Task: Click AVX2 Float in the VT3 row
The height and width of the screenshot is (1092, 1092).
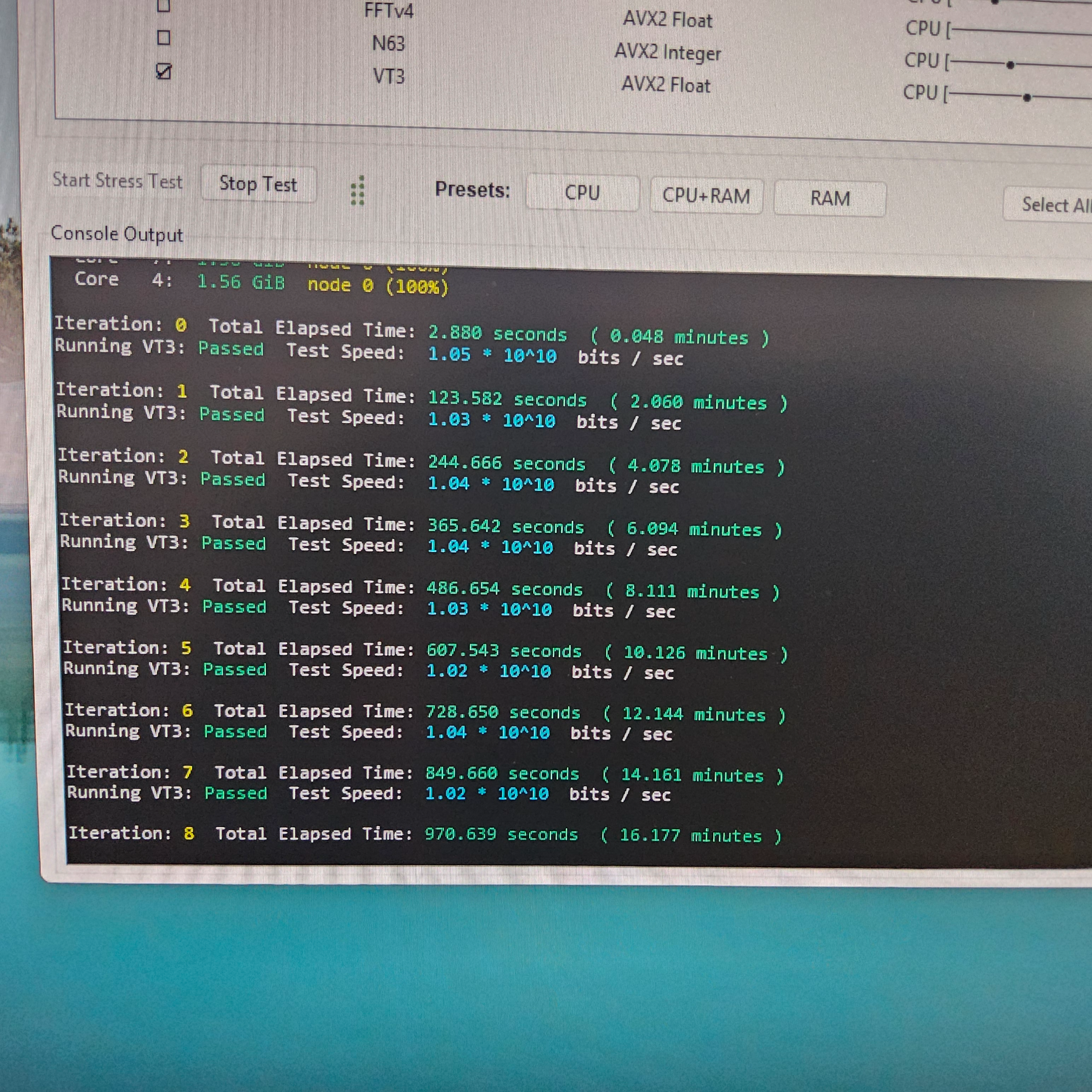Action: [x=666, y=85]
